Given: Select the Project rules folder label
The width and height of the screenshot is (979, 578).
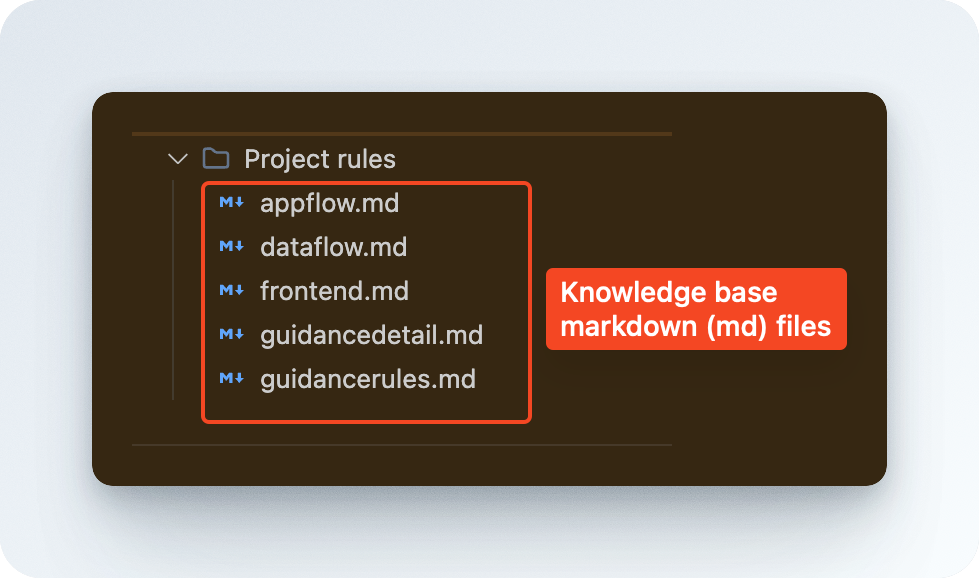Looking at the screenshot, I should coord(320,159).
